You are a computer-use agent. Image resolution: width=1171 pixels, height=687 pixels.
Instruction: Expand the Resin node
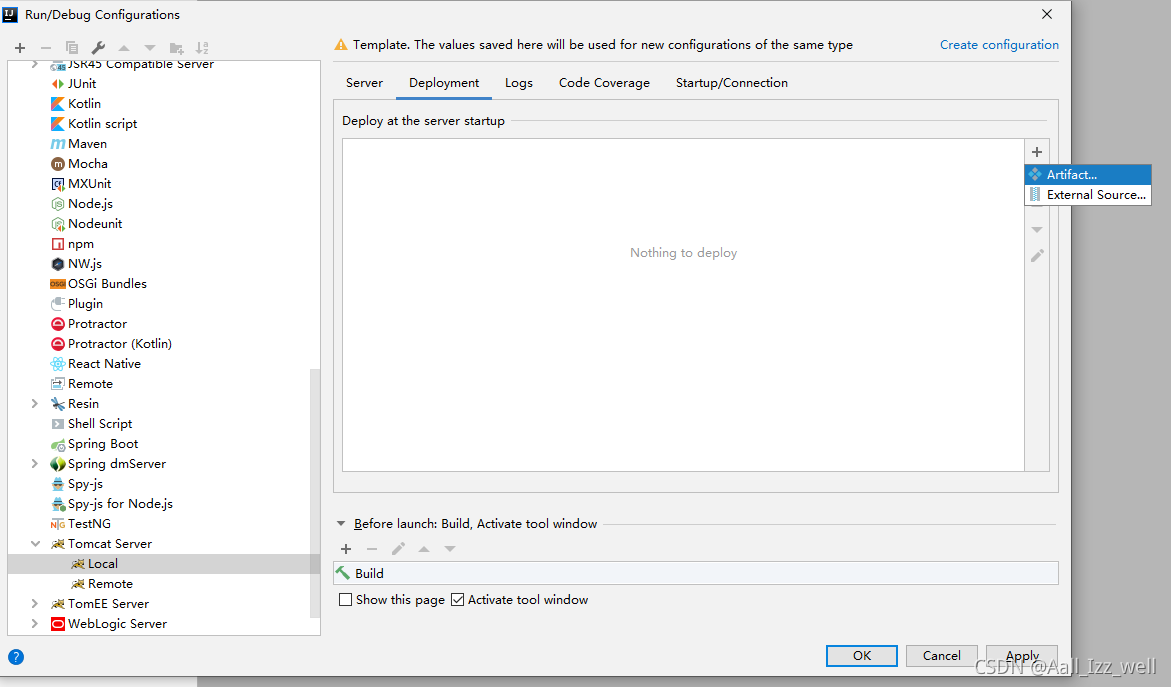tap(34, 403)
